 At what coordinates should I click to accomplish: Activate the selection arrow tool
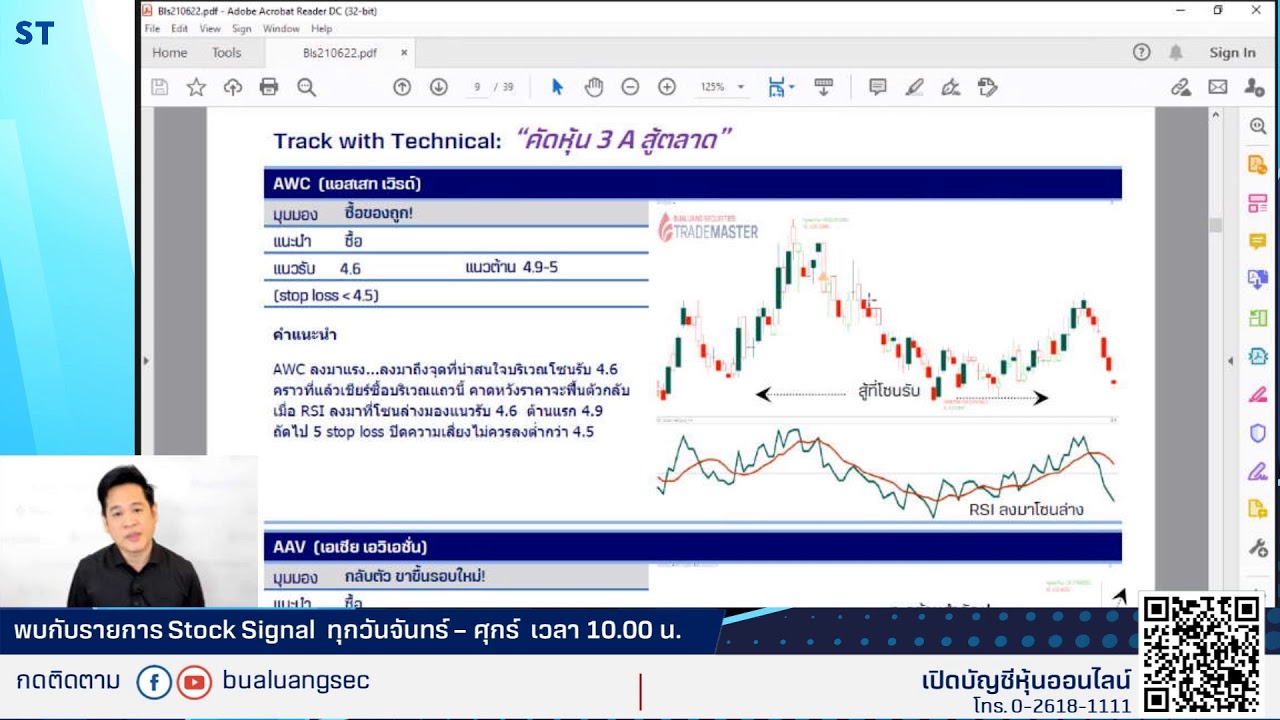point(557,87)
